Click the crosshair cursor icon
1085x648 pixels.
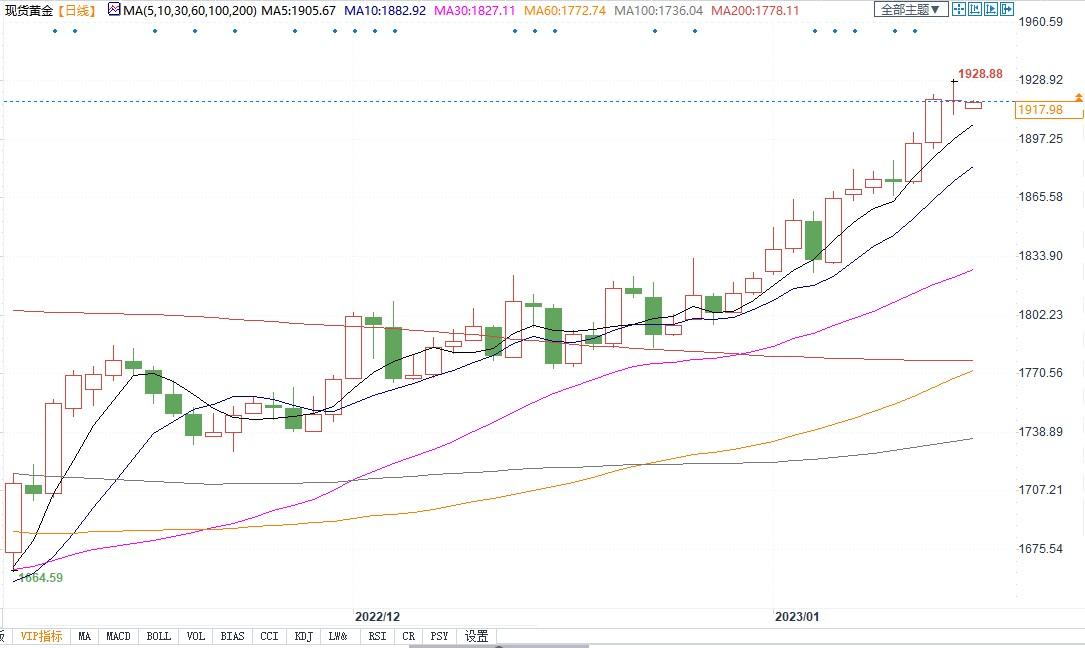(959, 10)
